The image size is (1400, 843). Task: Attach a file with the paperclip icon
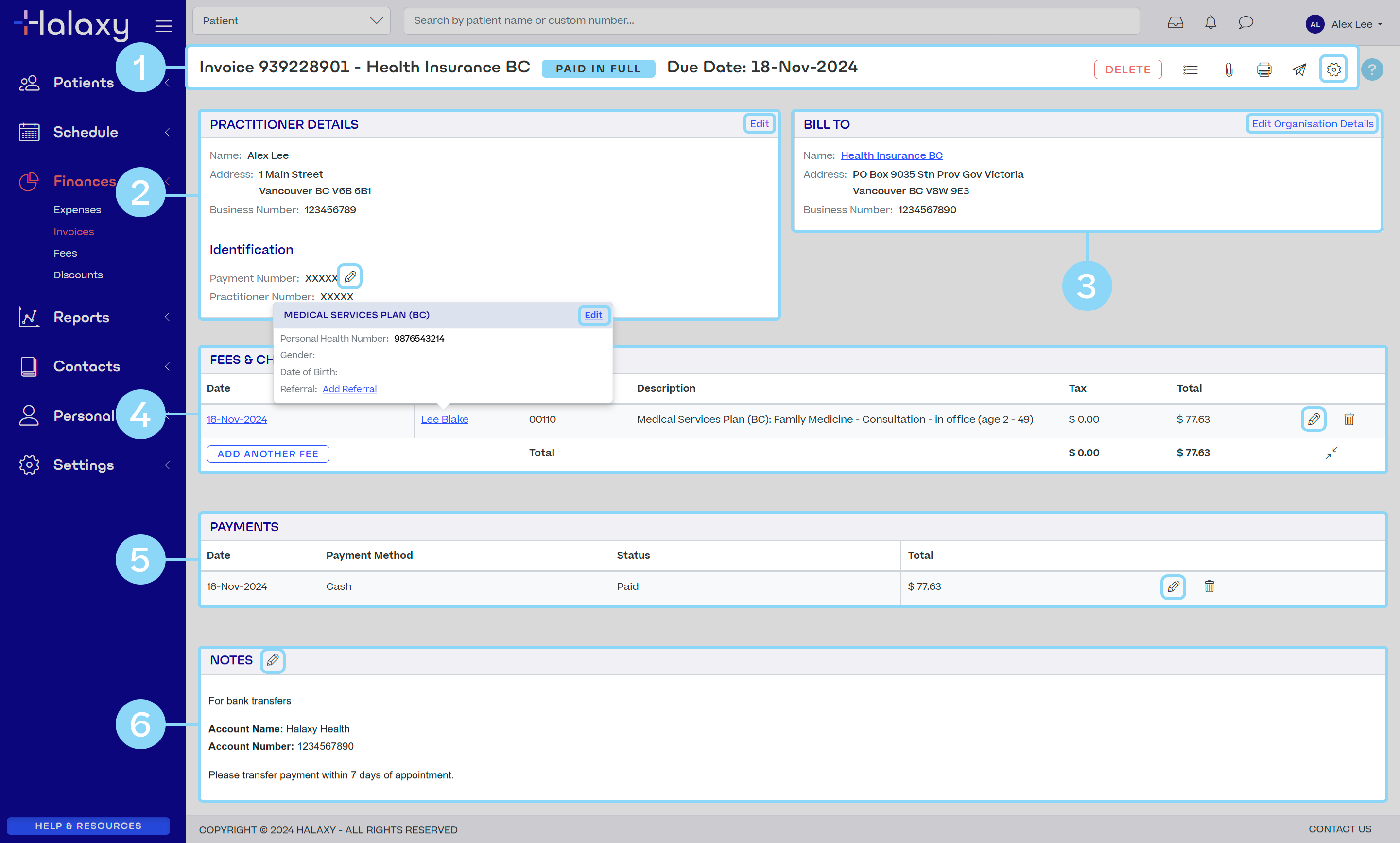[x=1228, y=69]
